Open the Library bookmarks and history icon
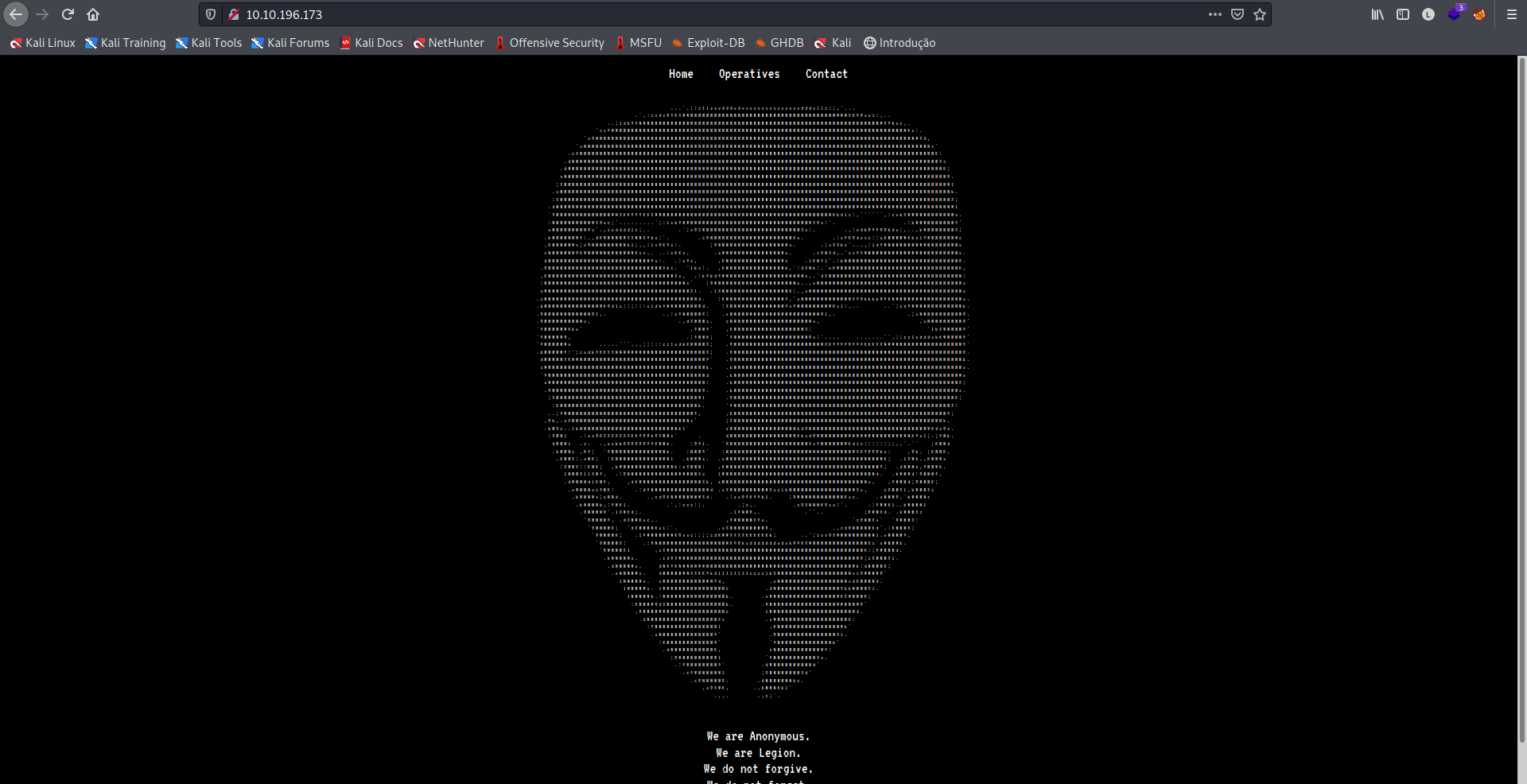The height and width of the screenshot is (784, 1527). (x=1377, y=14)
